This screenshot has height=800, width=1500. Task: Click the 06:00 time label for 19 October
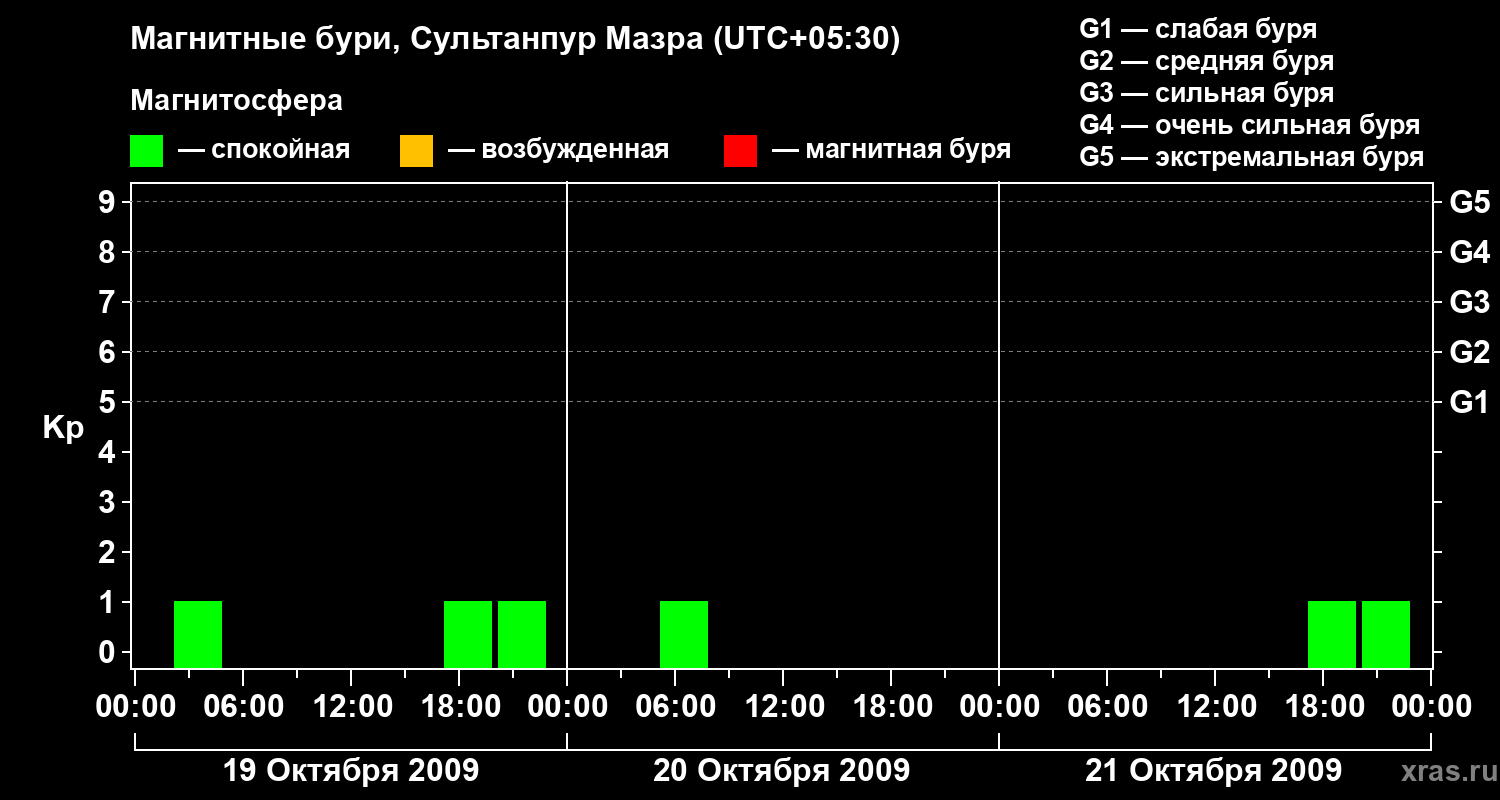pyautogui.click(x=243, y=707)
